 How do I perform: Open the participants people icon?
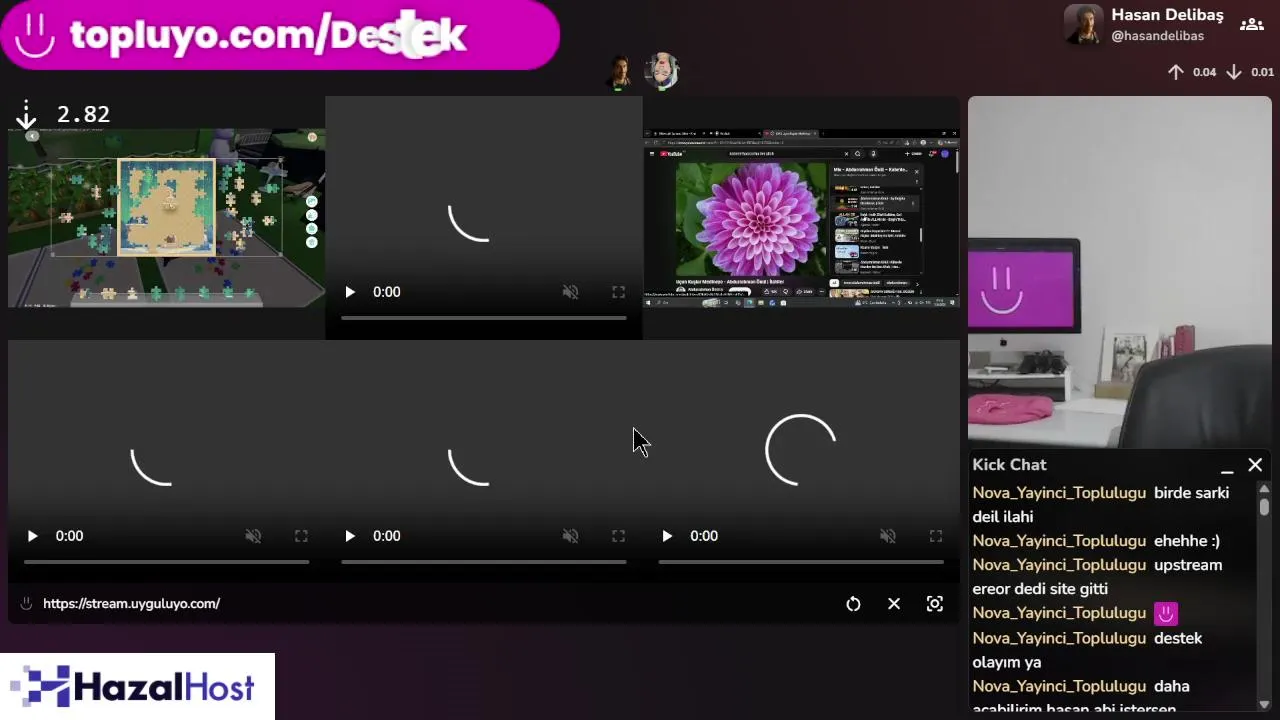(x=1252, y=24)
